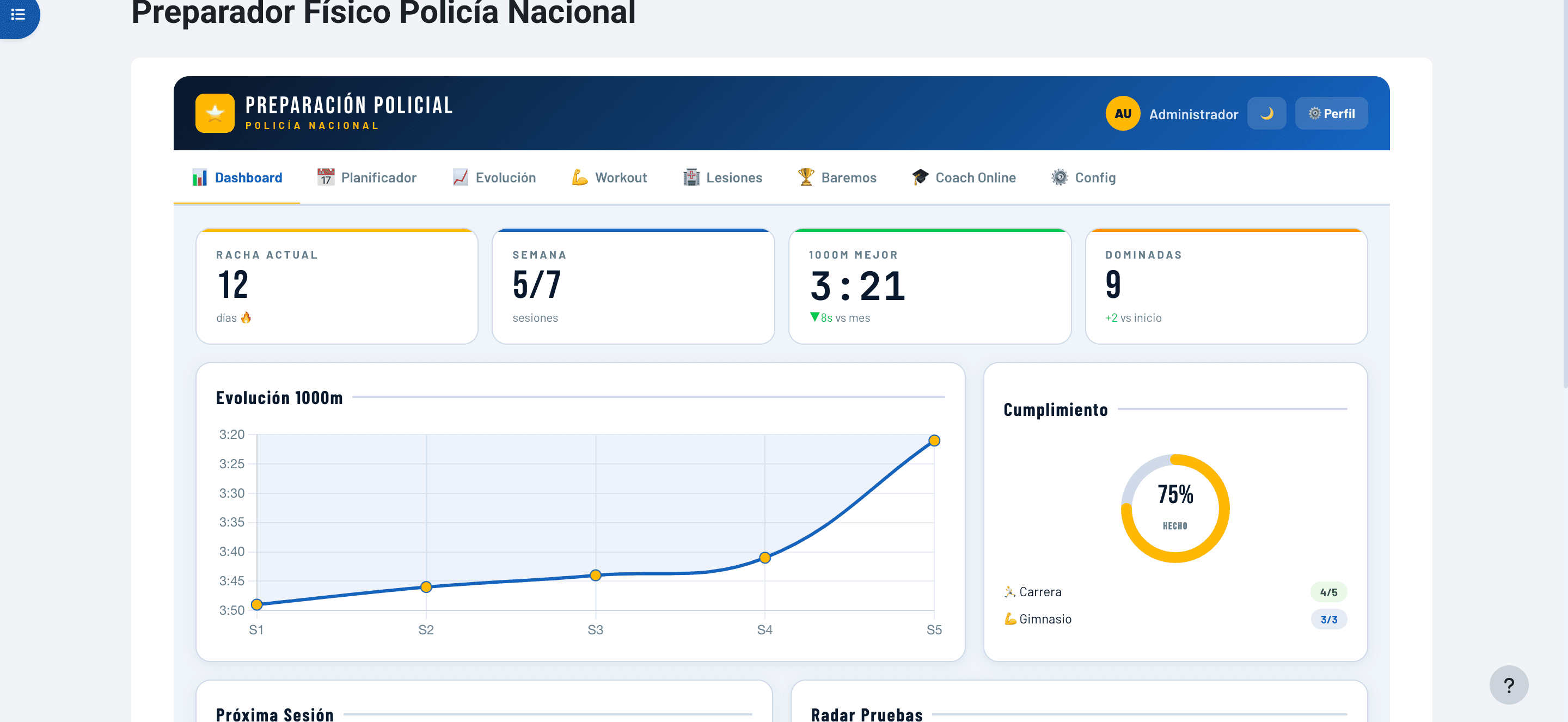This screenshot has width=1568, height=722.
Task: Click the AU user avatar
Action: click(1123, 113)
